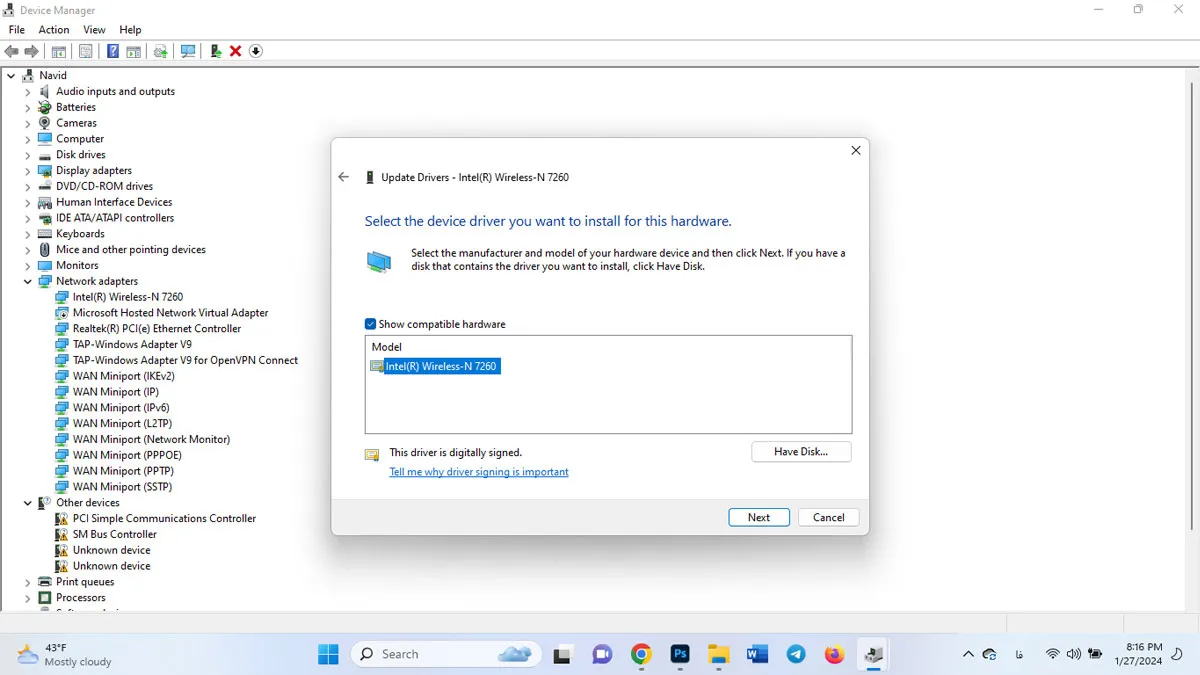Open File Explorer from the taskbar

(719, 654)
